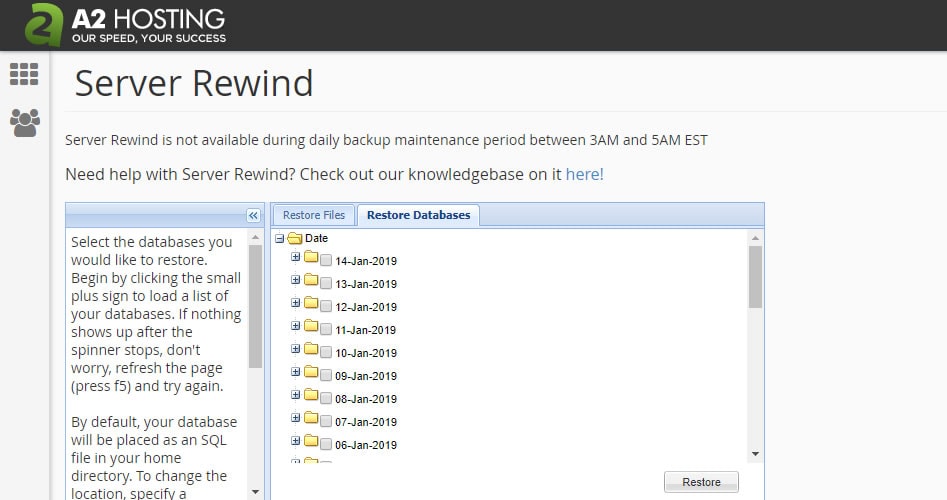Switch to the Restore Files tab
Screen dimensions: 947x500
[x=313, y=215]
